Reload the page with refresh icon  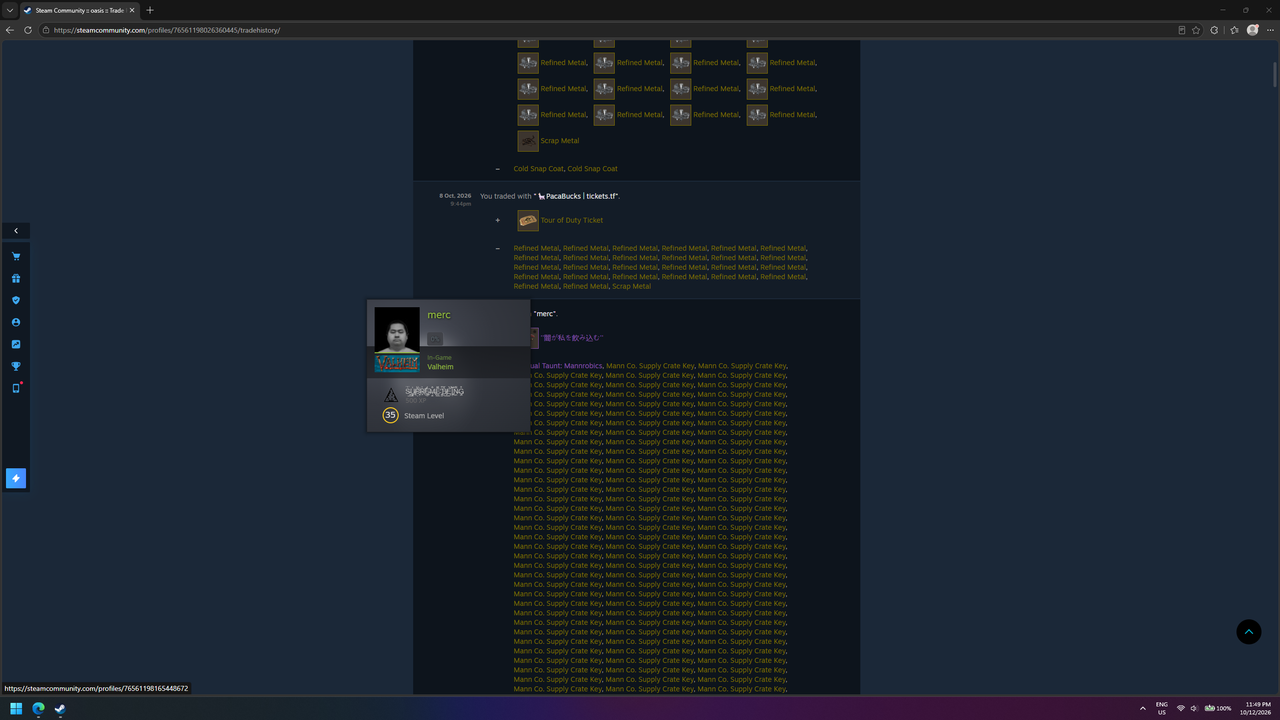tap(28, 30)
